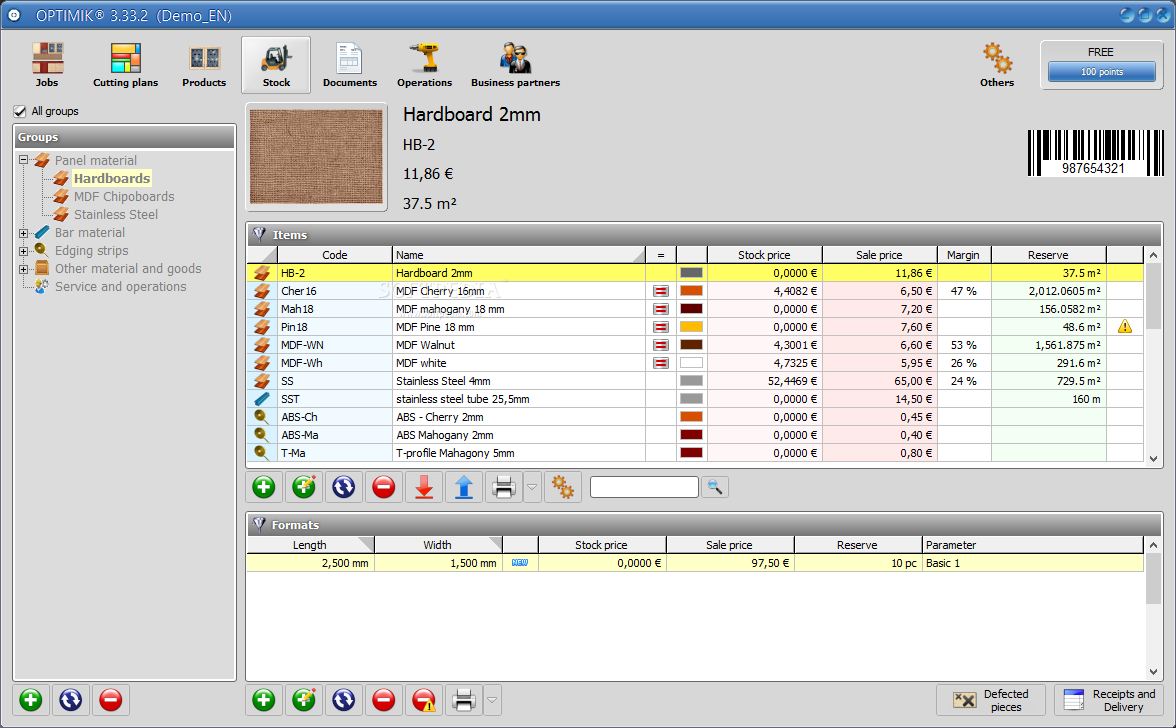
Task: Open Business partners module
Action: 515,65
